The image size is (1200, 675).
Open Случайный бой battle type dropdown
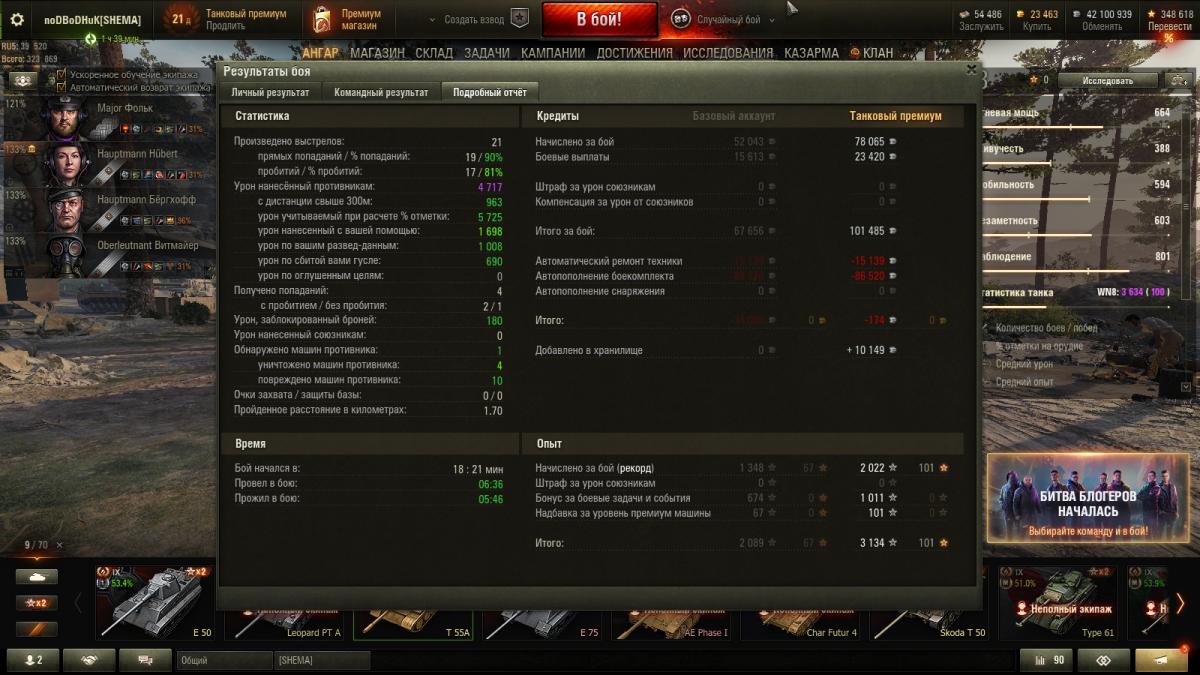pos(736,20)
